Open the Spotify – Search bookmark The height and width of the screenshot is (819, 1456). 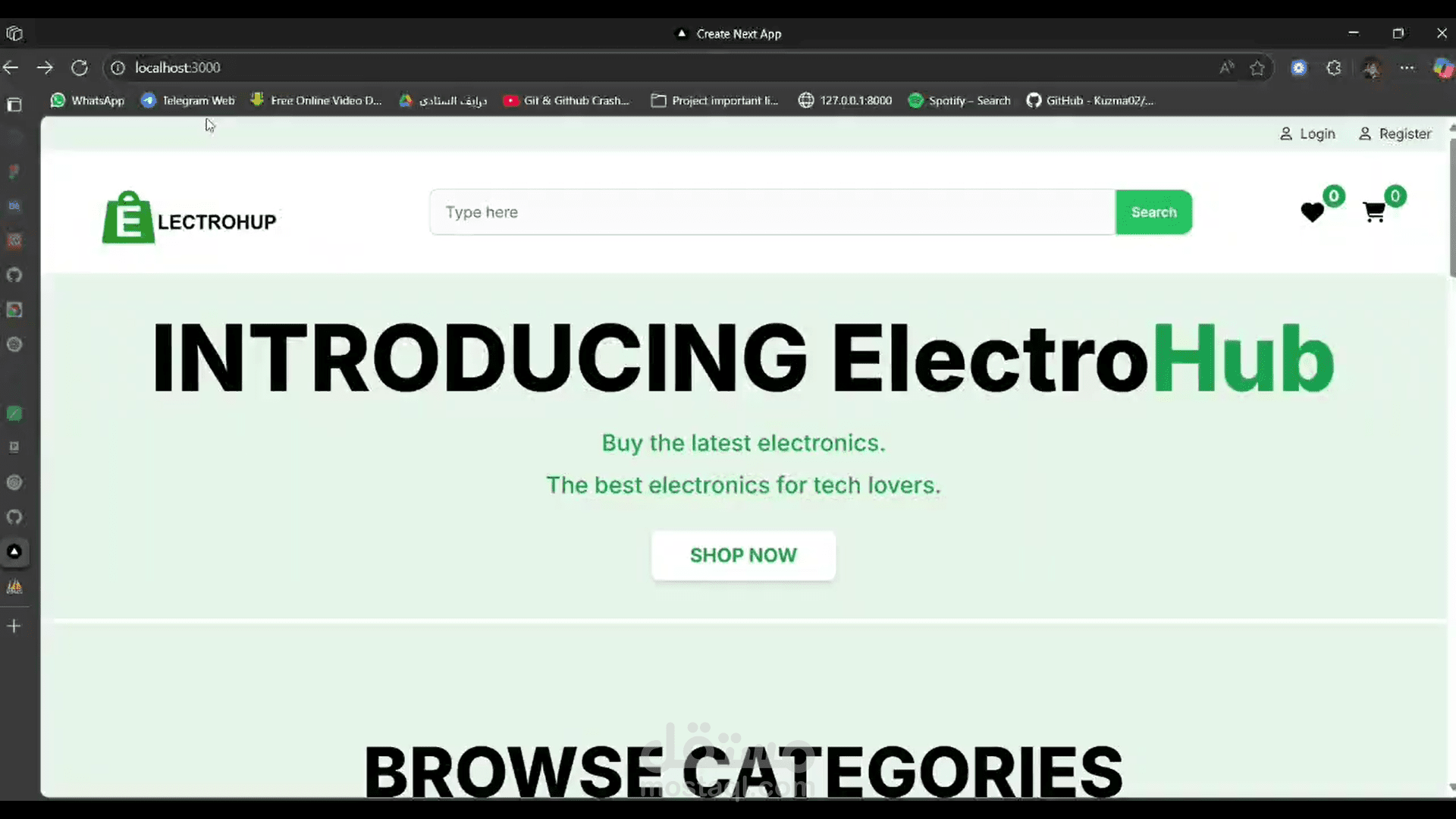coord(959,100)
